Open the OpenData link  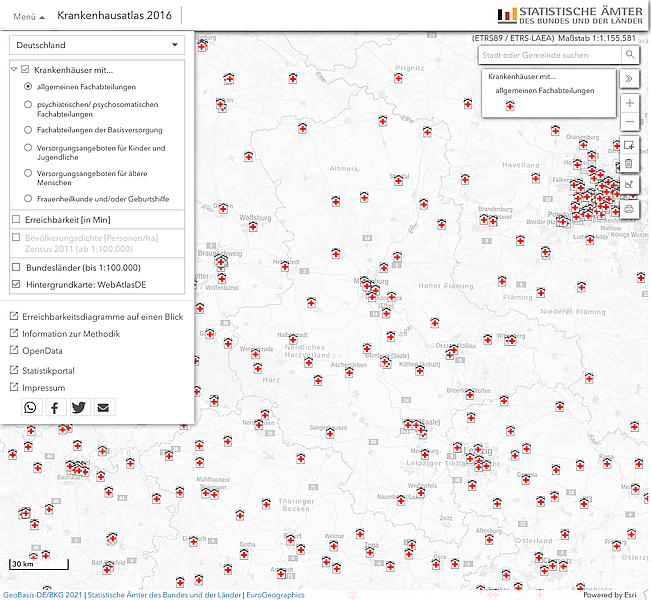point(42,351)
